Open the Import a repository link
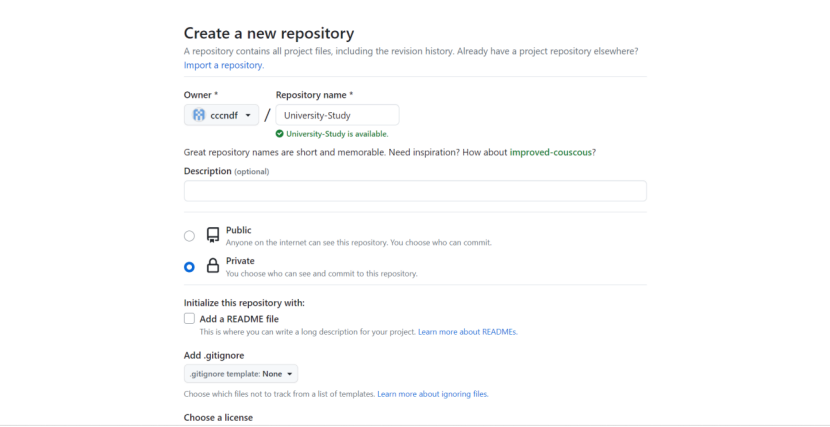 click(x=223, y=65)
